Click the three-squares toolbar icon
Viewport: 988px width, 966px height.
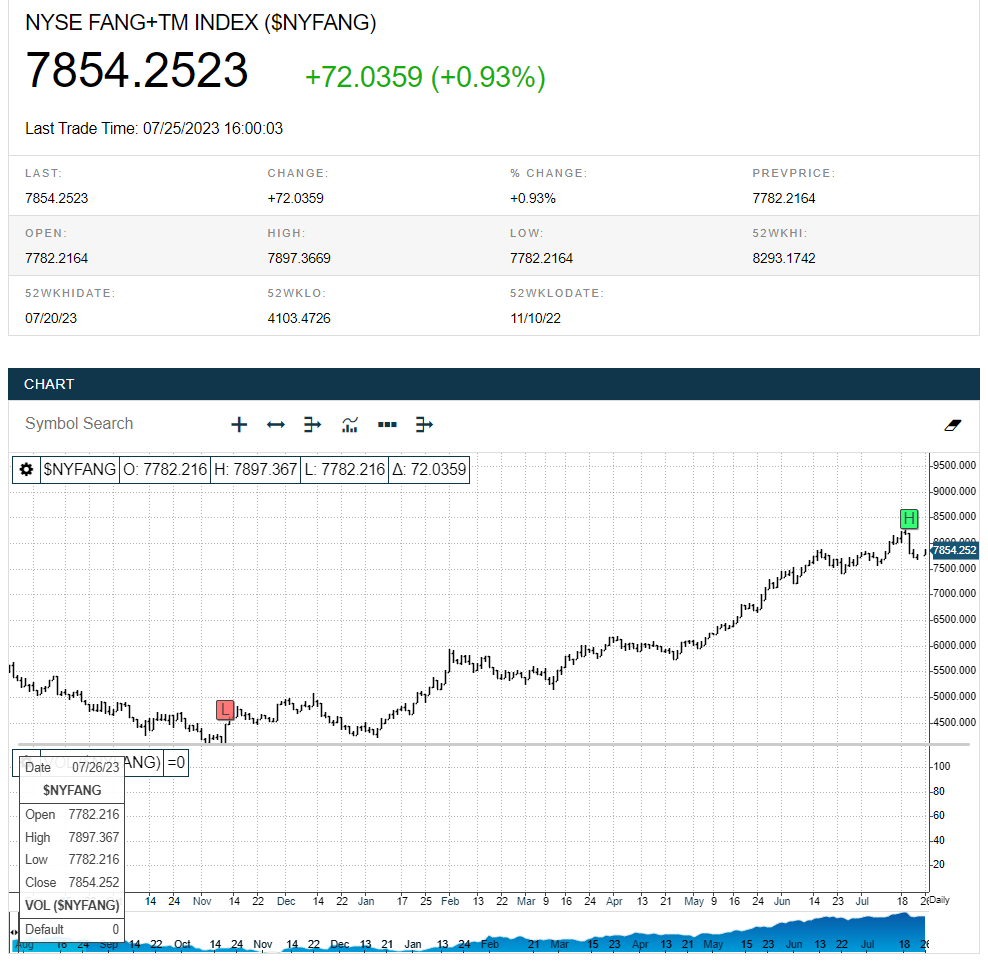387,425
